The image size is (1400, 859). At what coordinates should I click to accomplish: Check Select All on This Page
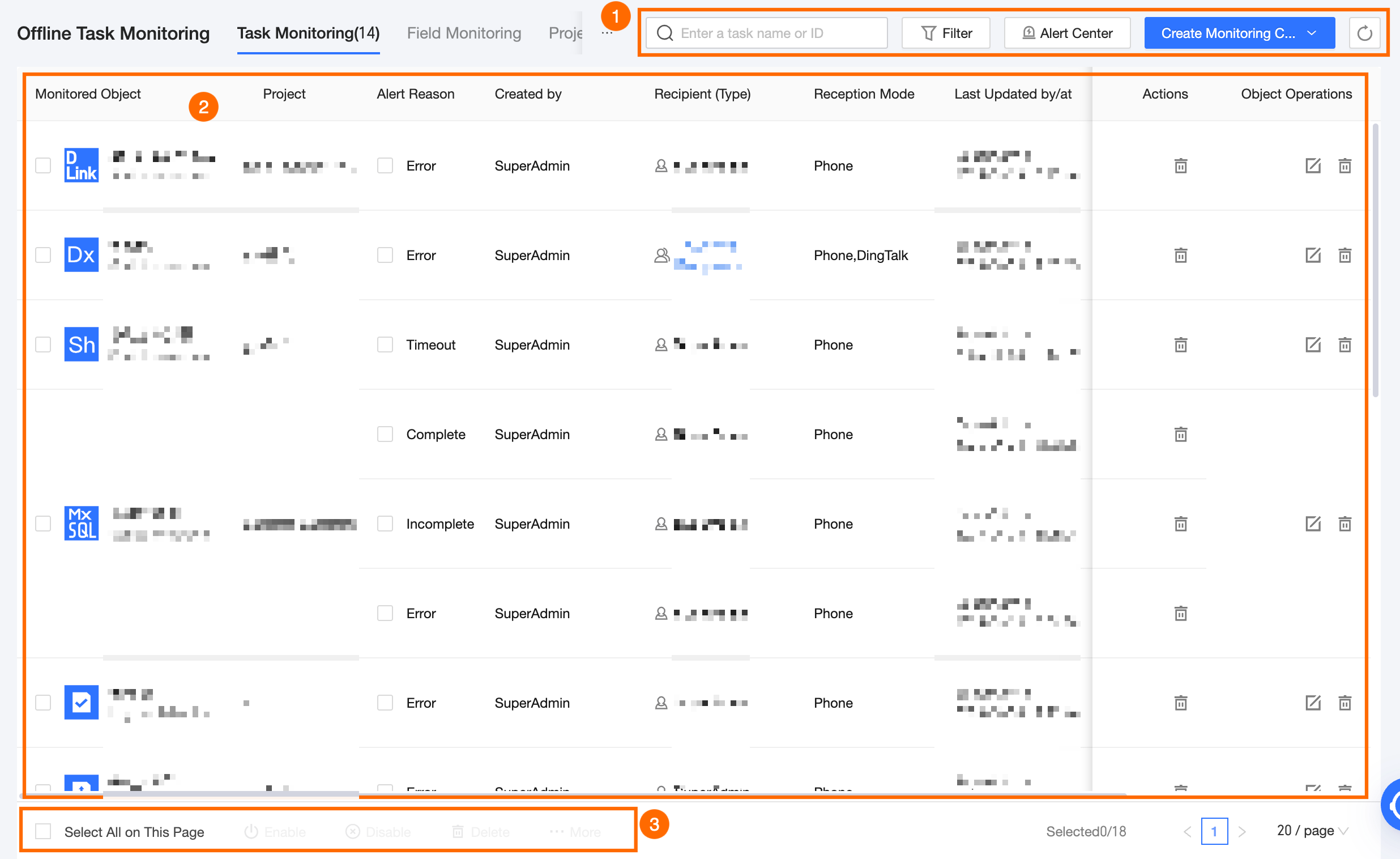point(43,831)
